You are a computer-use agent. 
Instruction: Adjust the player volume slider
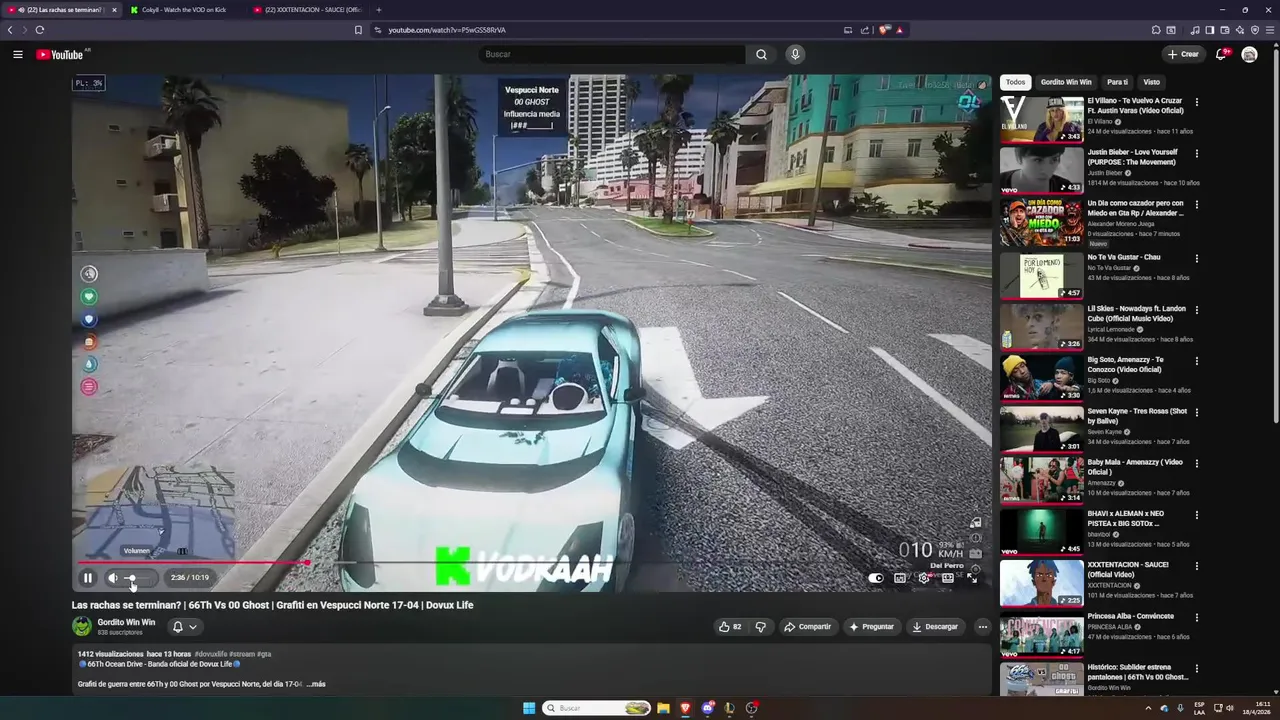[138, 578]
